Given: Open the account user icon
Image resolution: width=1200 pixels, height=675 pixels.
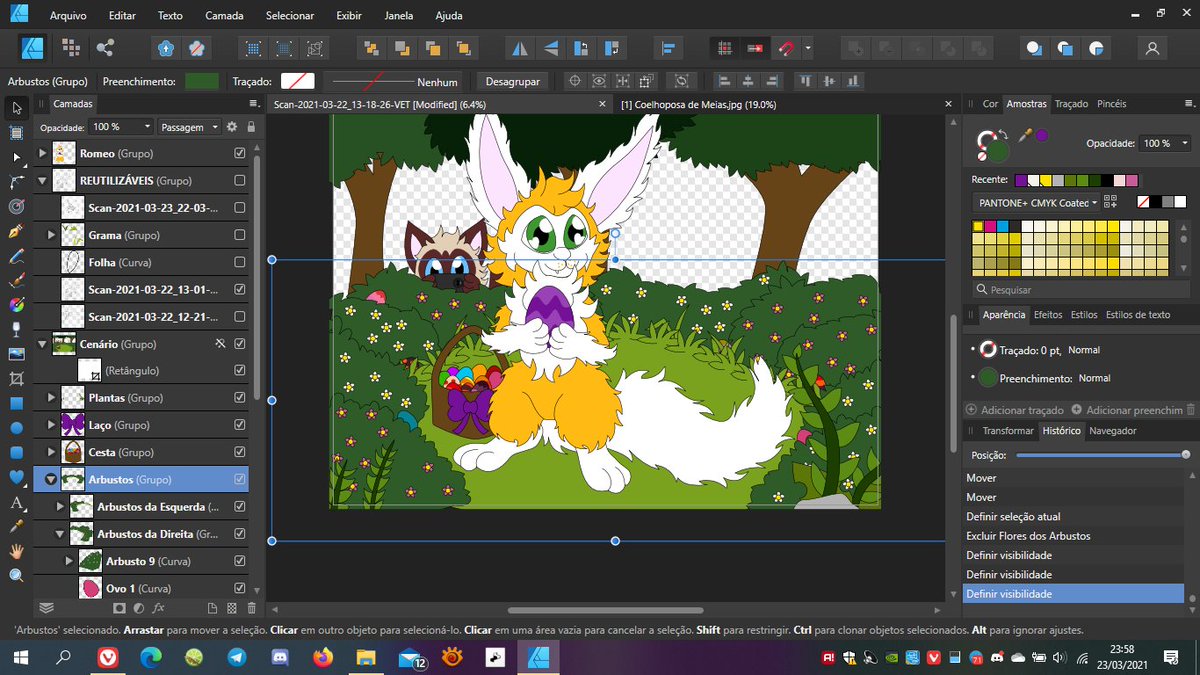Looking at the screenshot, I should [x=1153, y=48].
